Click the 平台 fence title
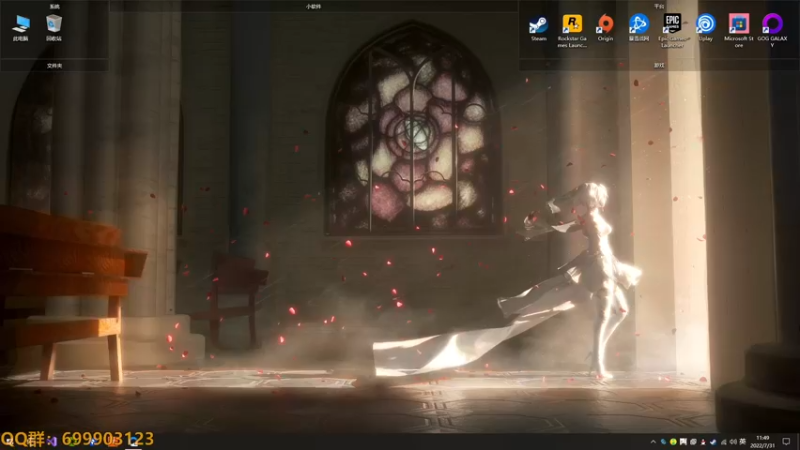 659,7
